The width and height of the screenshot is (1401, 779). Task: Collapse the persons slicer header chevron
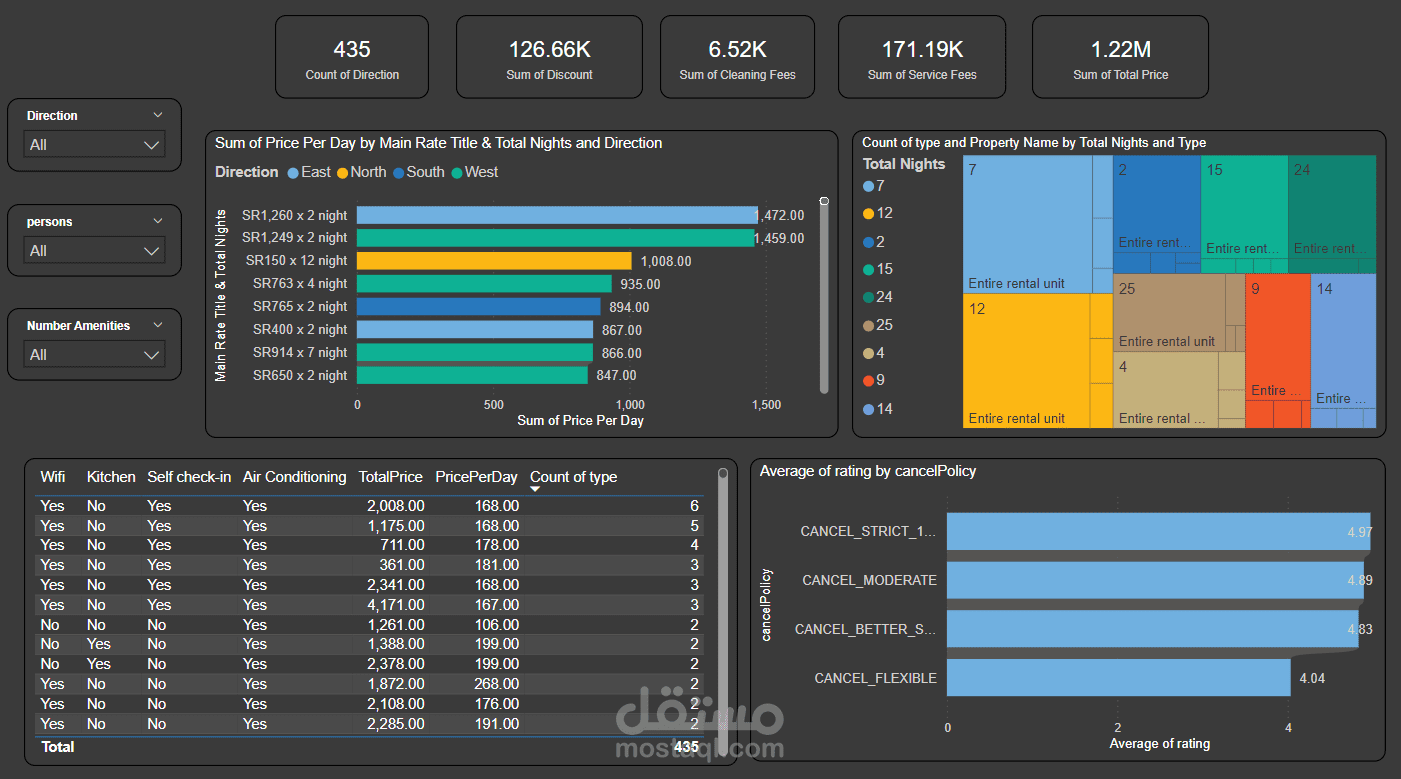157,221
